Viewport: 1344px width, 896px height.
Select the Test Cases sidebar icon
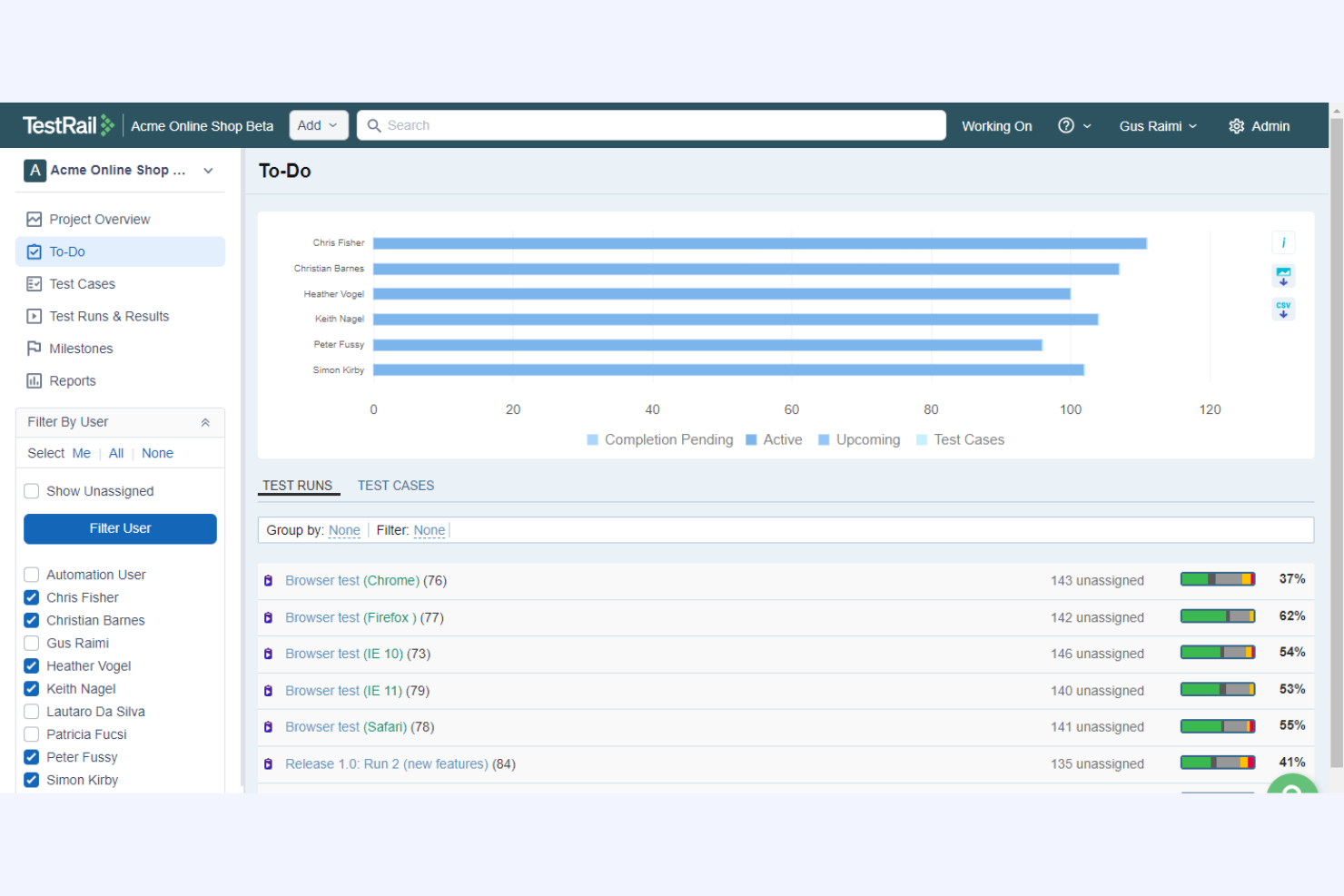[x=34, y=283]
